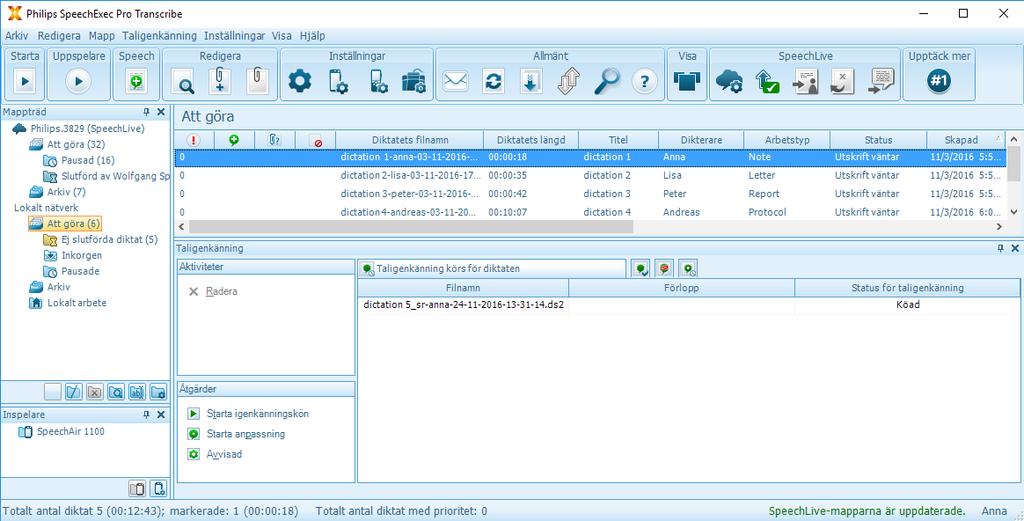Select Ej slutförda diktat (5) folder
Image resolution: width=1024 pixels, height=521 pixels.
(x=101, y=240)
